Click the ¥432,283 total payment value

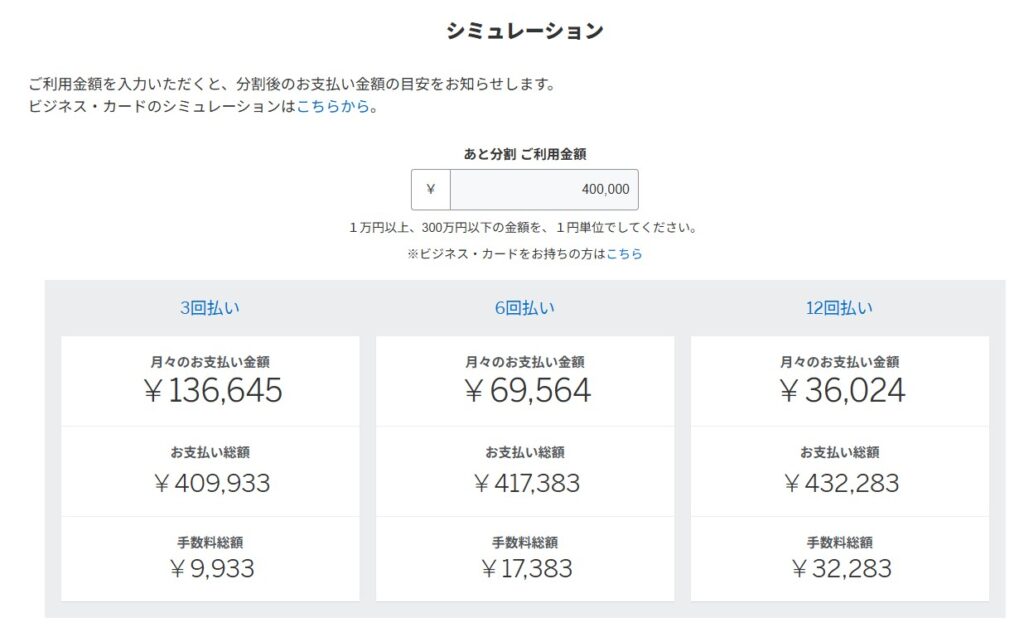click(841, 484)
